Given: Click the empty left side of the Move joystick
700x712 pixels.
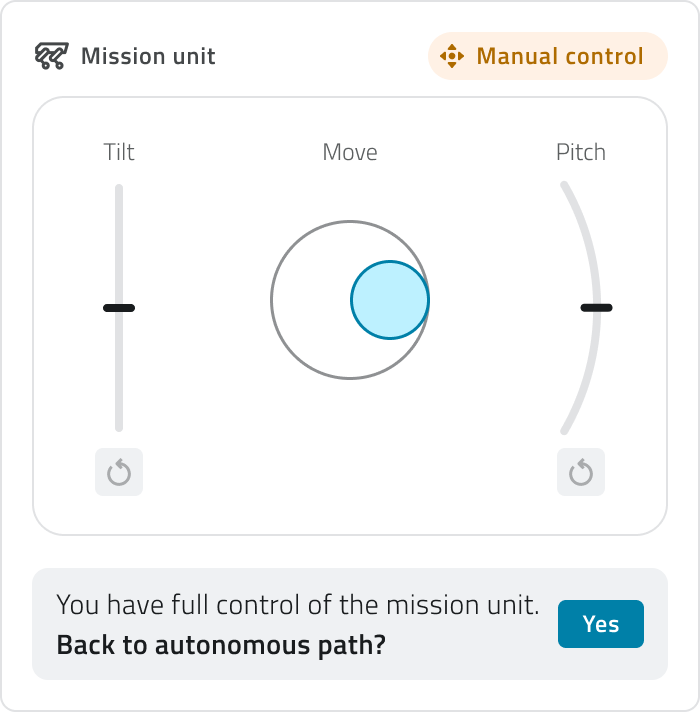Looking at the screenshot, I should 305,300.
